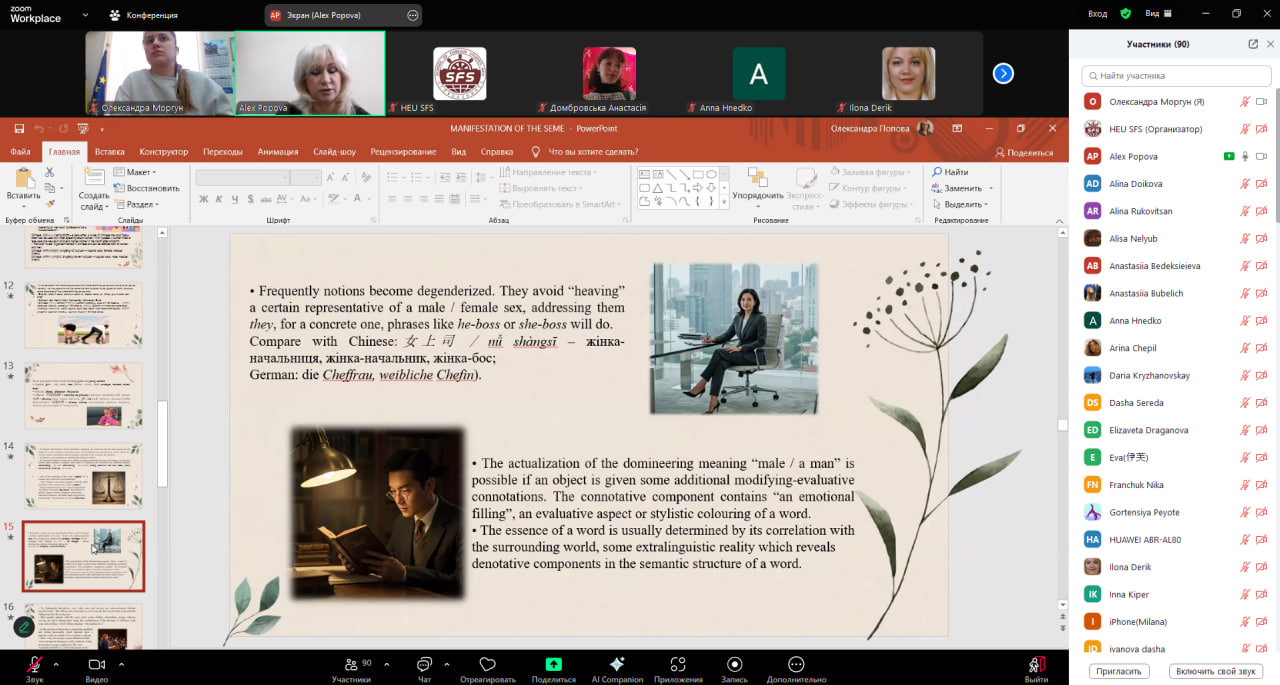Open the Дополнительно more options icon

796,664
